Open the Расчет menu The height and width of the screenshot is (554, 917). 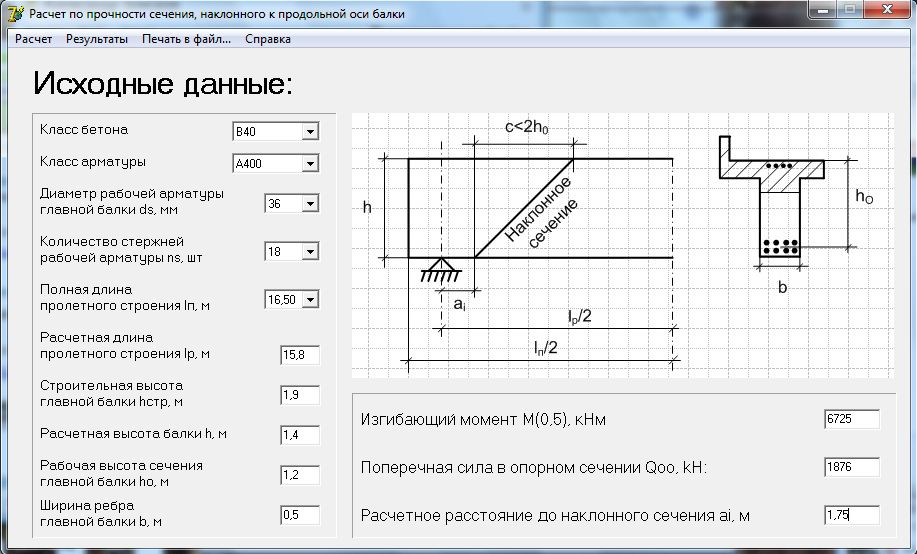[x=33, y=39]
